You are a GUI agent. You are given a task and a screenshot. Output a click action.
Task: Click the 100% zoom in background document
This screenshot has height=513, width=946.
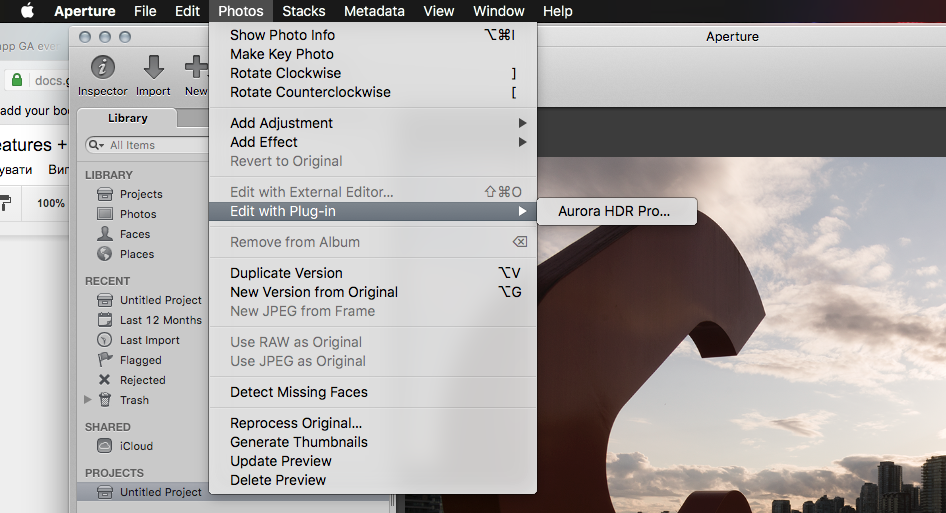[51, 203]
